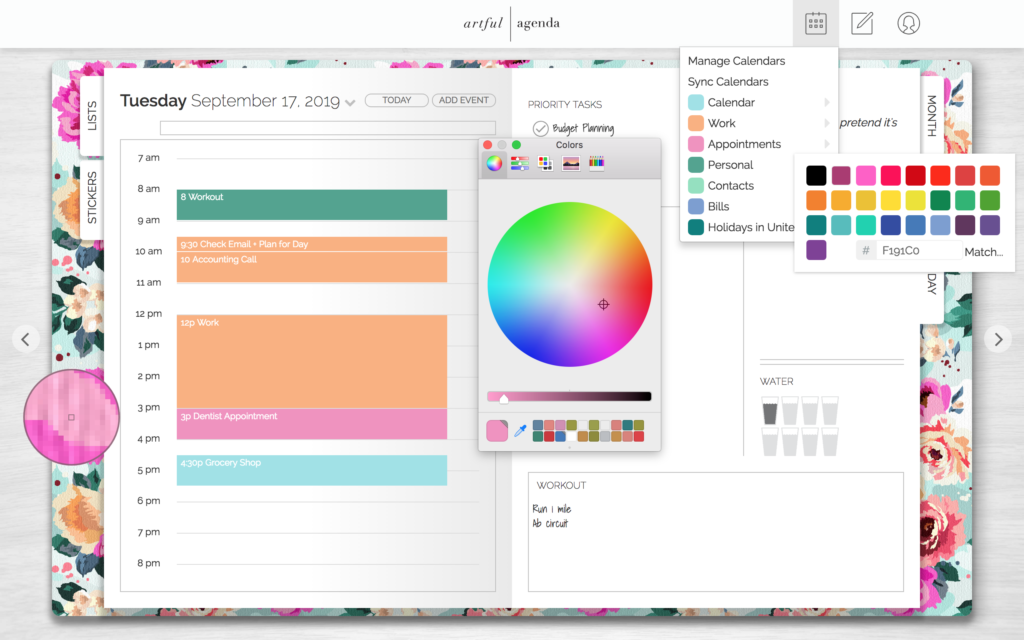Open the LISTS side tab

tap(92, 116)
